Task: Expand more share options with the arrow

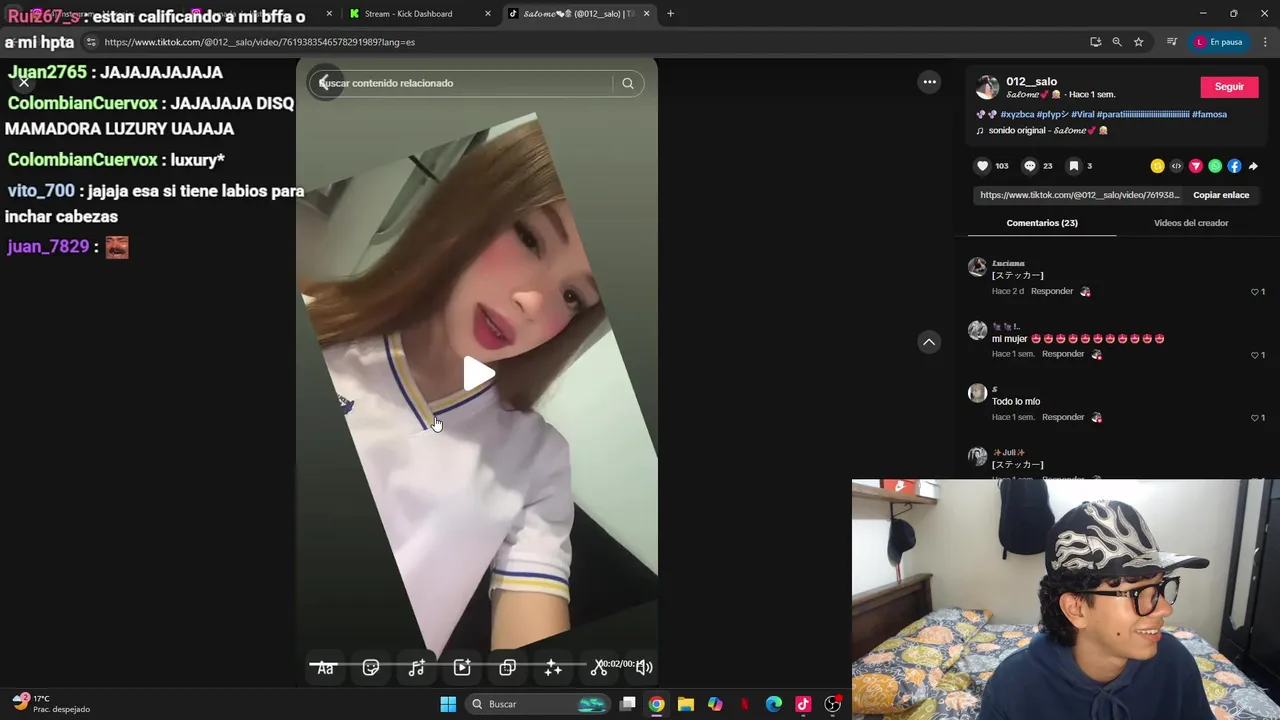Action: pyautogui.click(x=1253, y=166)
